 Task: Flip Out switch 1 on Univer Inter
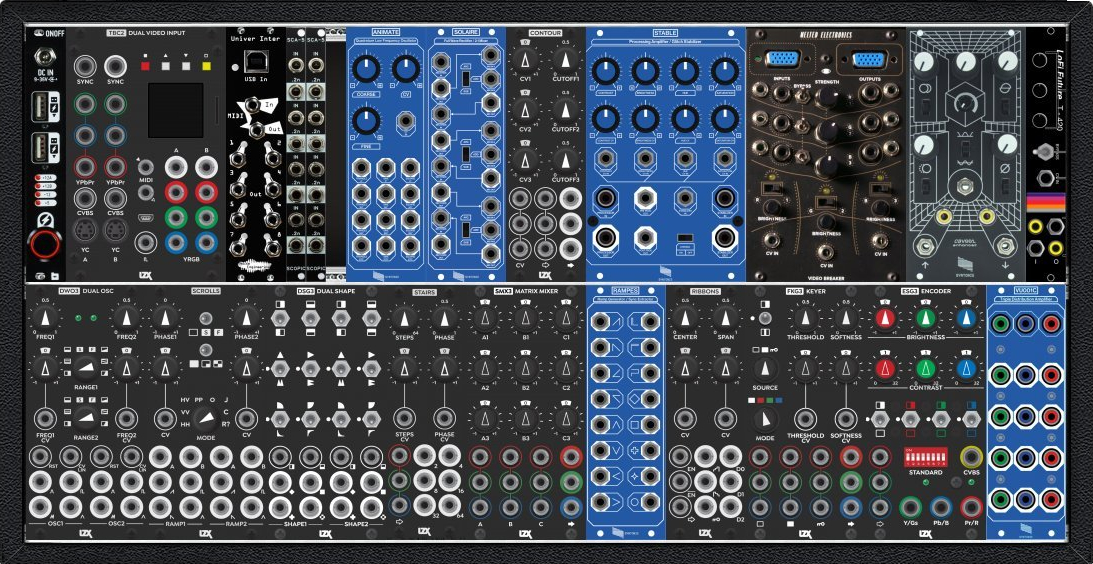pos(238,158)
